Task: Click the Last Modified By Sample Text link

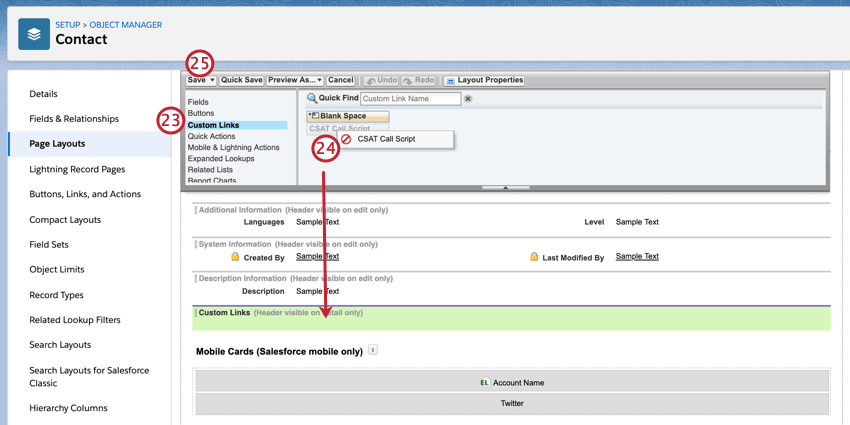Action: click(638, 256)
